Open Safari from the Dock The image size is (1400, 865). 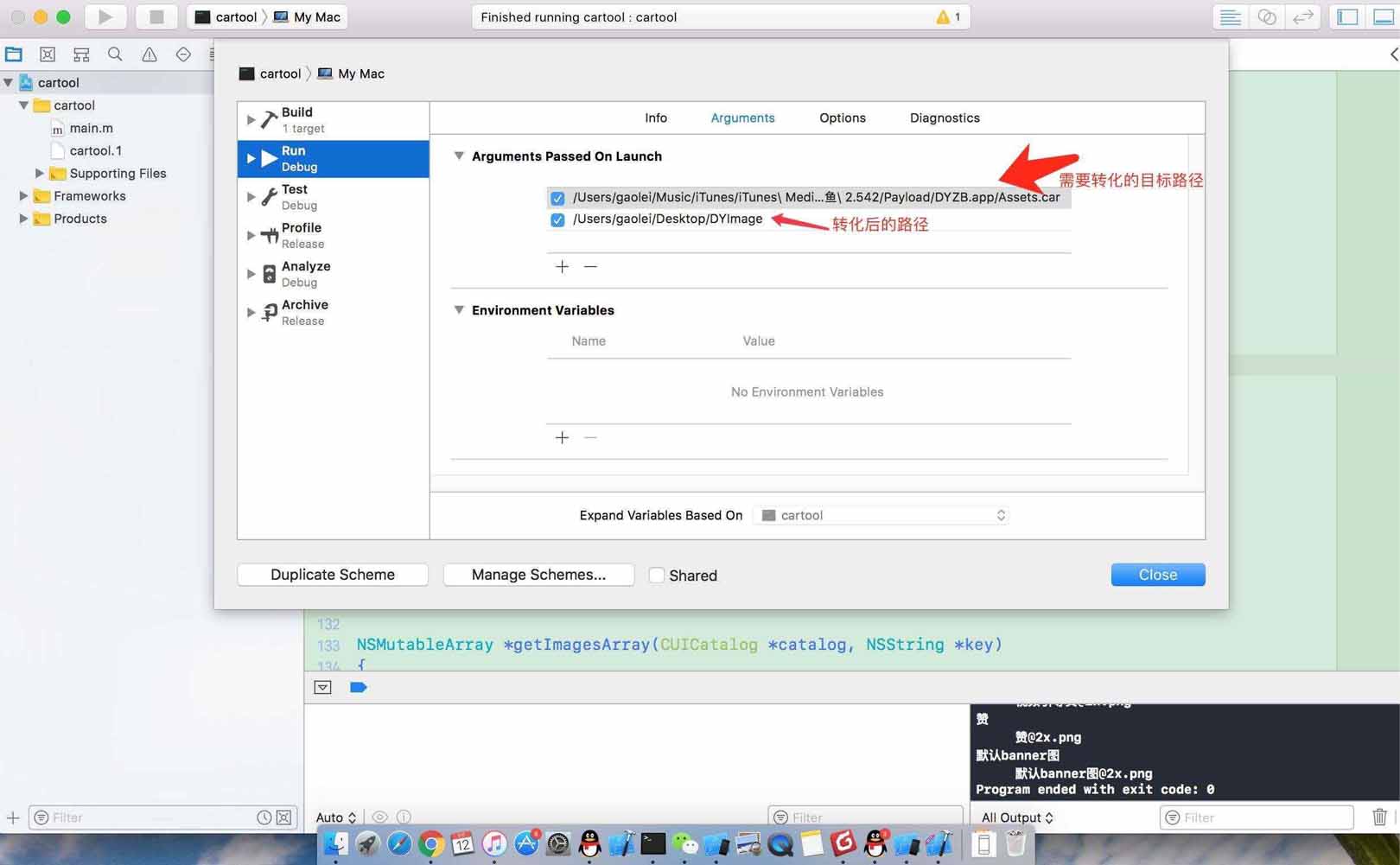tap(399, 843)
